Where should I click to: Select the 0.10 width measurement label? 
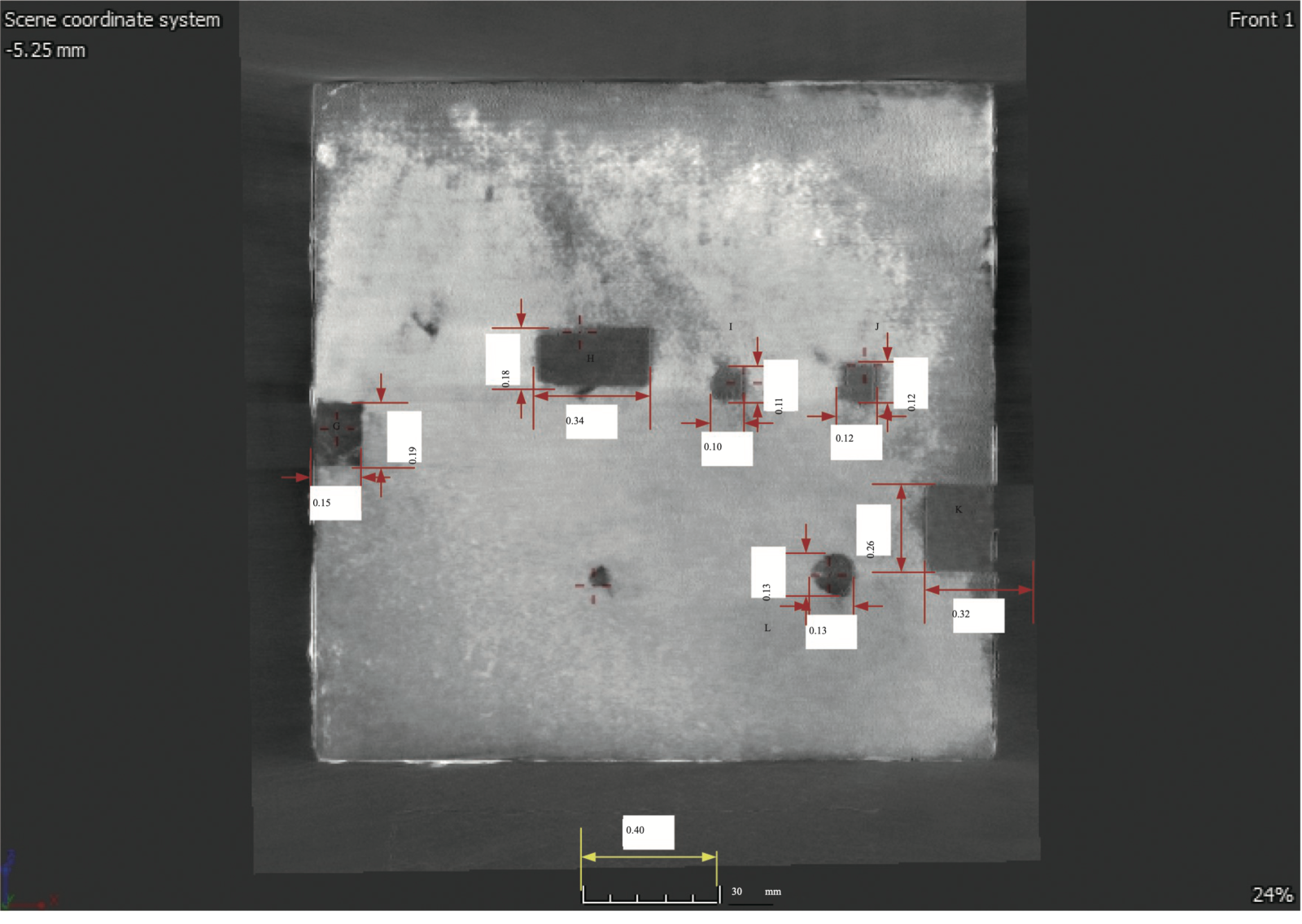click(x=726, y=447)
